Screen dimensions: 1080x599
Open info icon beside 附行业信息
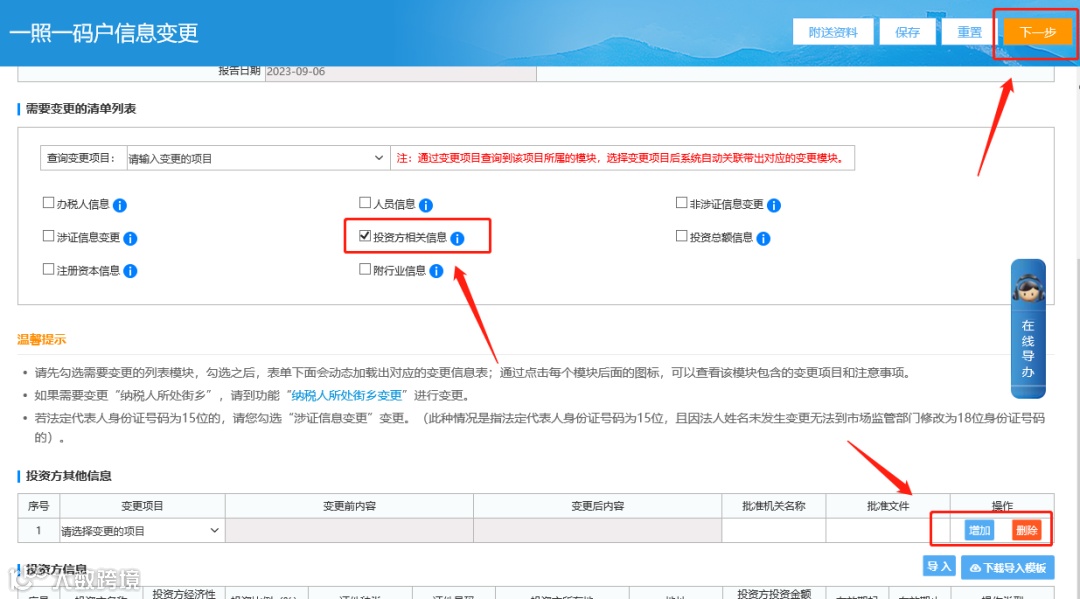click(x=436, y=271)
